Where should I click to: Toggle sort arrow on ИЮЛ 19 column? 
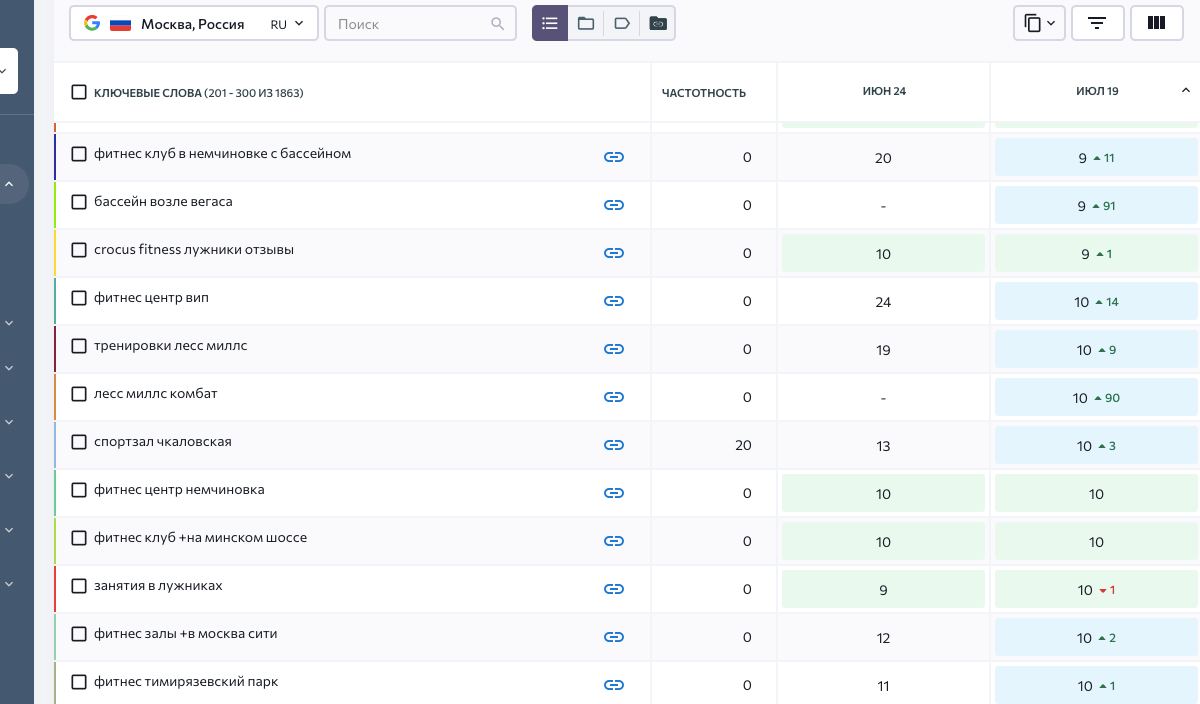(x=1186, y=91)
